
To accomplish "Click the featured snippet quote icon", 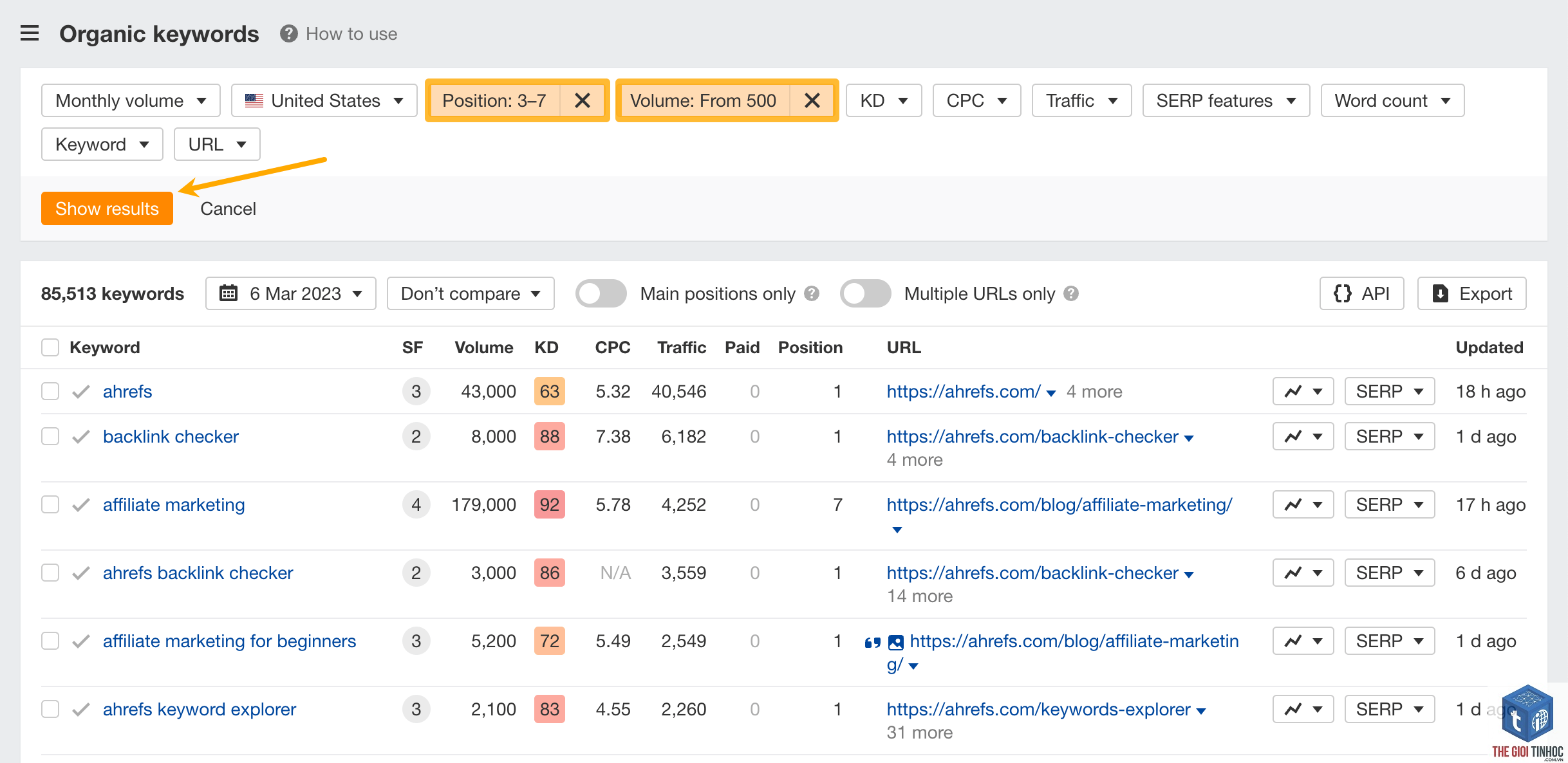I will click(x=872, y=642).
